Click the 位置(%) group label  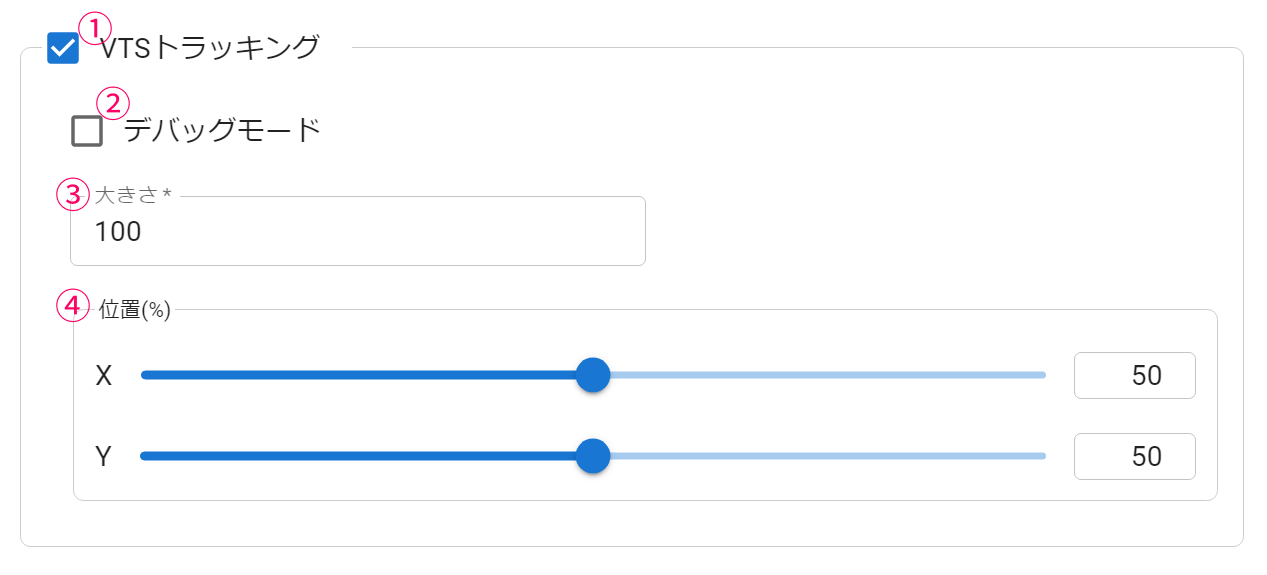tap(135, 310)
